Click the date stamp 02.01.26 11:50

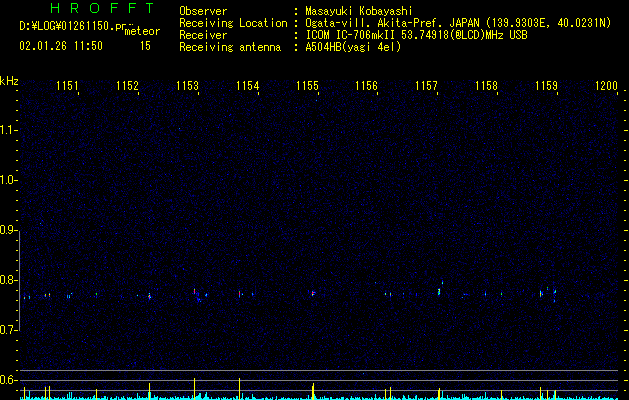coord(61,46)
